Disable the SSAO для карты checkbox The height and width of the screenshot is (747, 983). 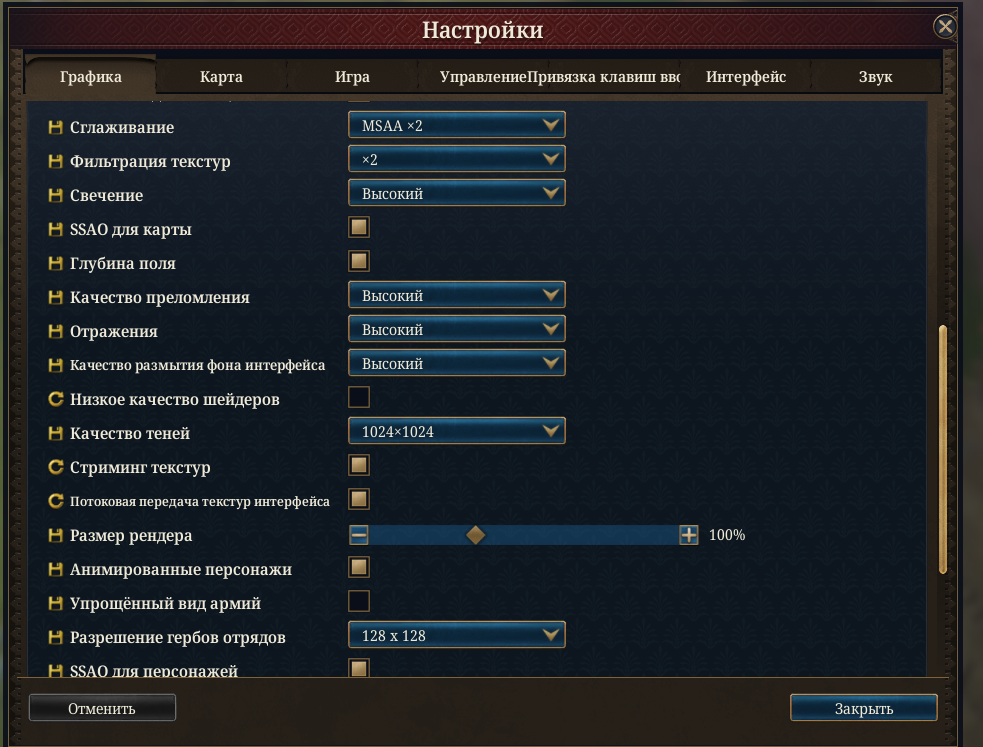click(x=359, y=227)
